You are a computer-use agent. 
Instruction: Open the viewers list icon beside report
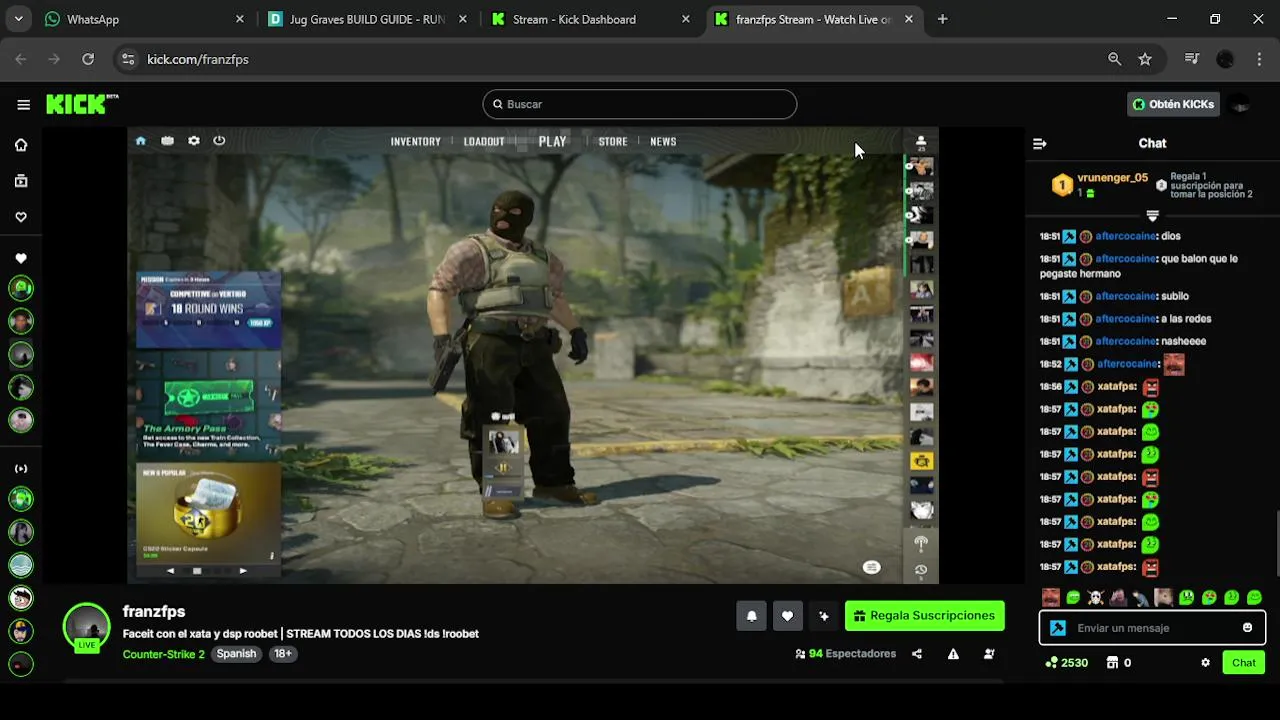[989, 654]
